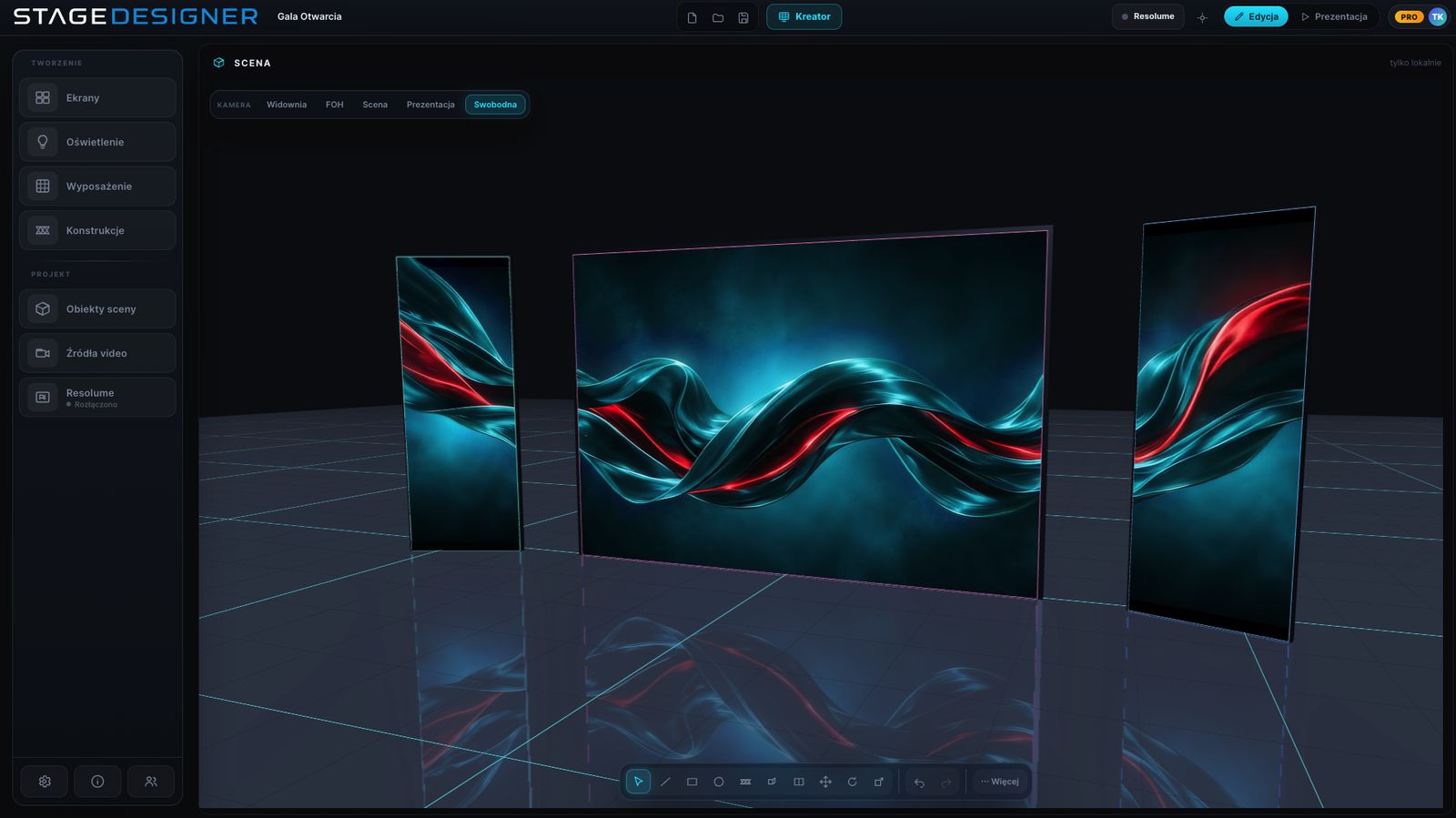Open the Kreator wizard
This screenshot has height=818, width=1456.
(x=804, y=16)
